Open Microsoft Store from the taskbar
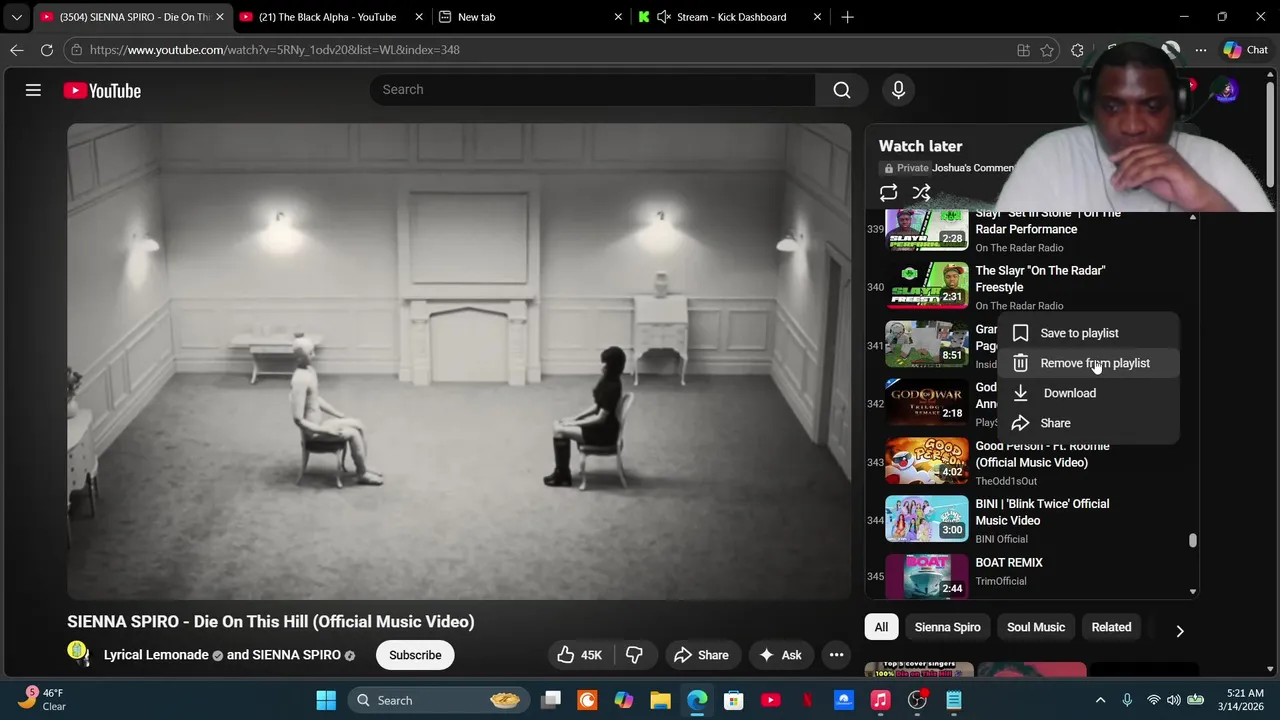The height and width of the screenshot is (720, 1280). 733,701
